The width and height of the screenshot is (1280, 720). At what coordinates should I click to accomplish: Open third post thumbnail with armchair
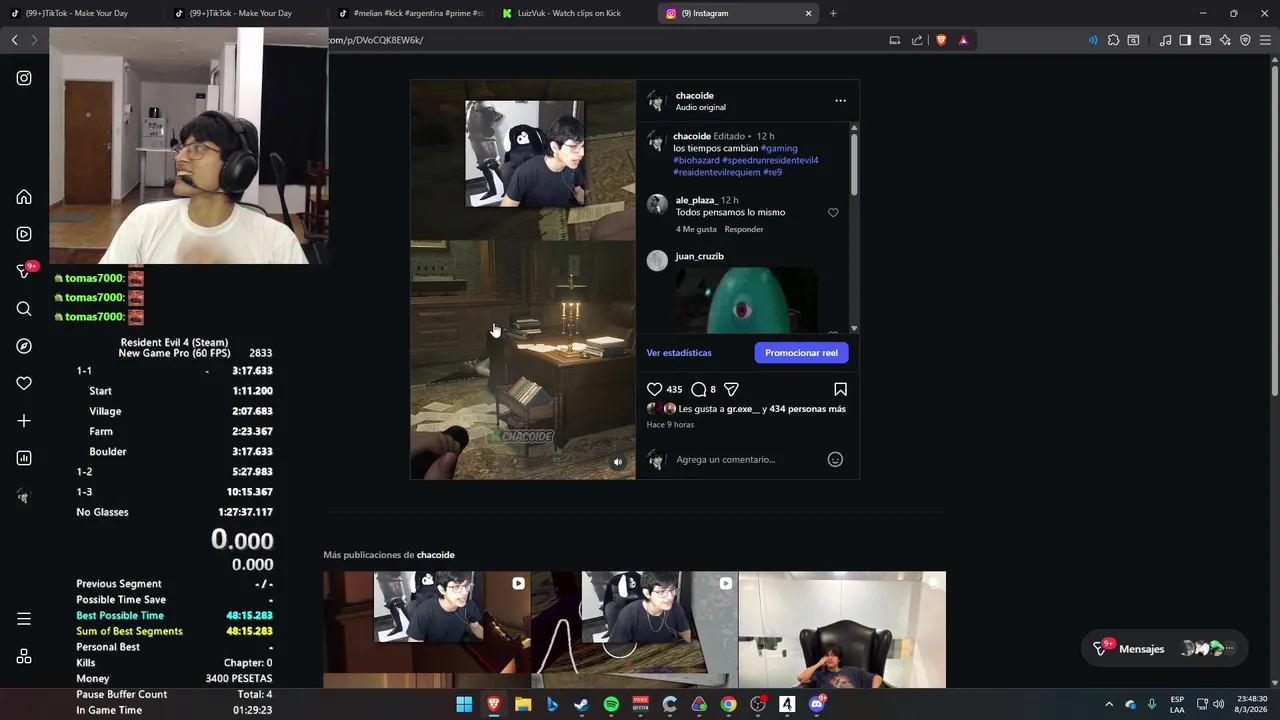tap(842, 629)
